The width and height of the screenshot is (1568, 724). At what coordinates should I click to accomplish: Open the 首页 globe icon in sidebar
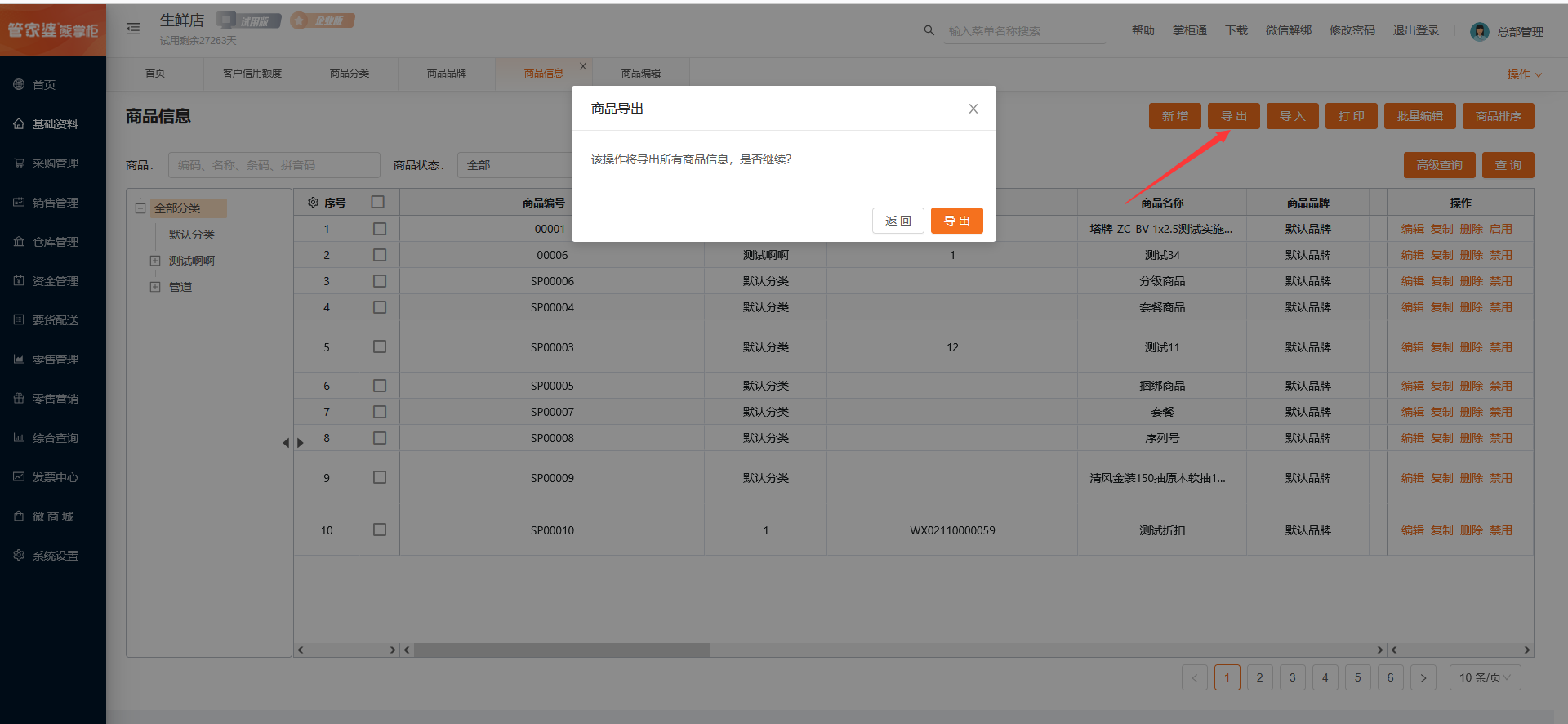(19, 84)
